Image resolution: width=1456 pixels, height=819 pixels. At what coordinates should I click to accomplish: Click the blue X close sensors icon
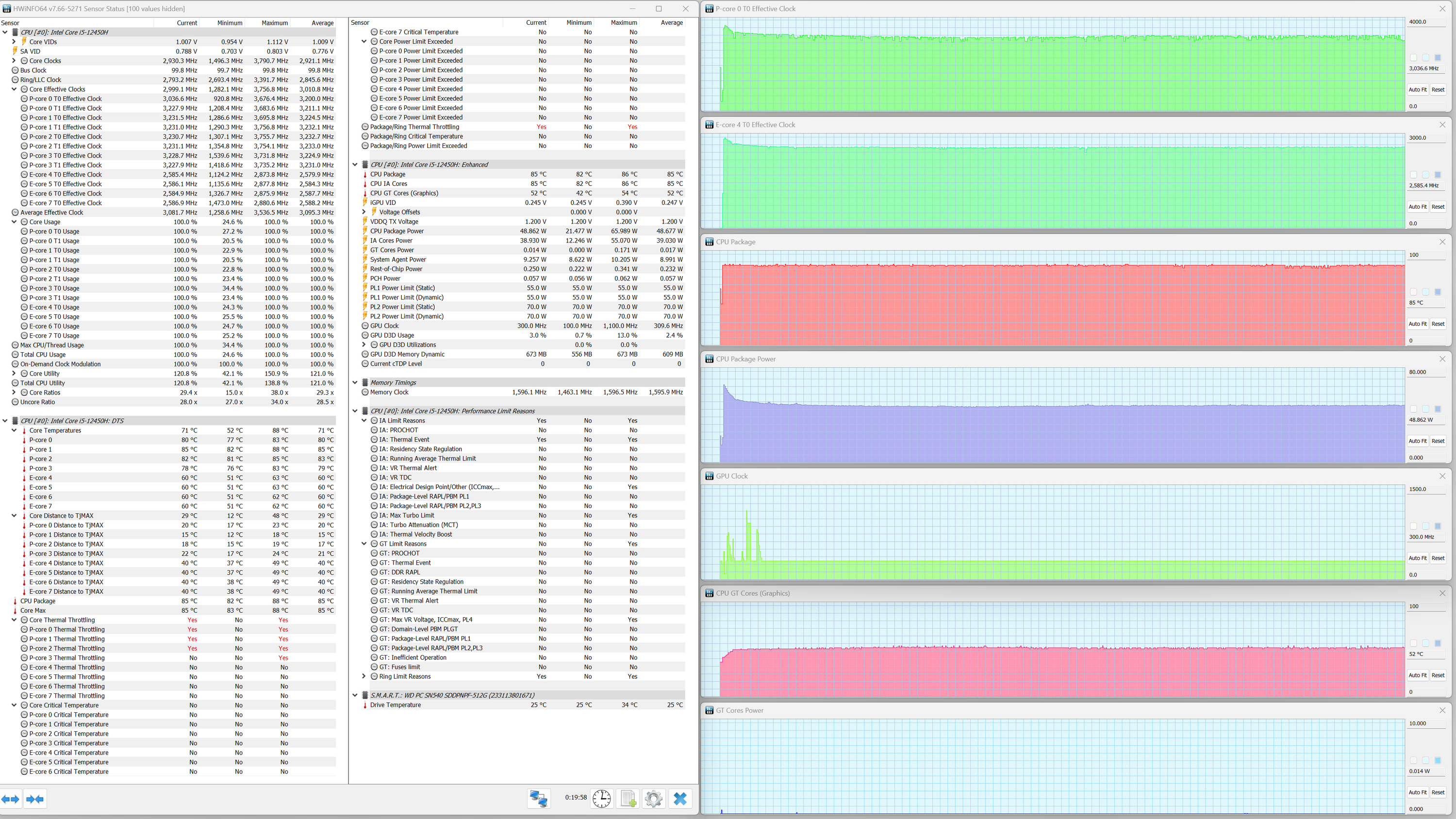click(680, 798)
